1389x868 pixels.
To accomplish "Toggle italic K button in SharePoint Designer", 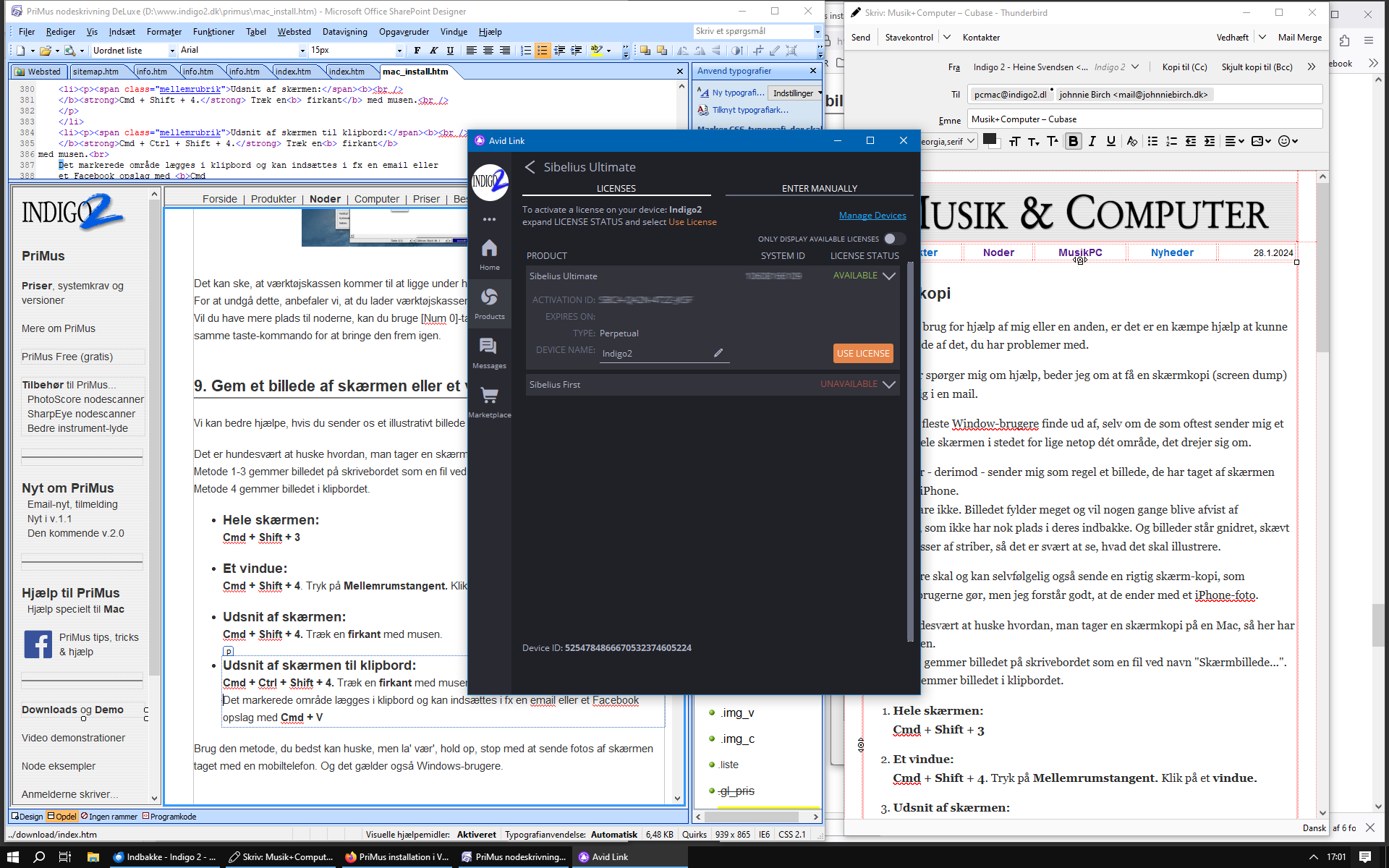I will point(433,51).
